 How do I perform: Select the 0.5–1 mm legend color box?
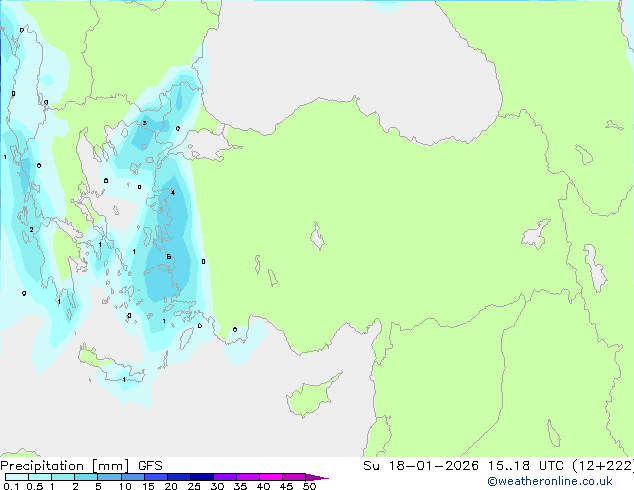click(x=40, y=477)
